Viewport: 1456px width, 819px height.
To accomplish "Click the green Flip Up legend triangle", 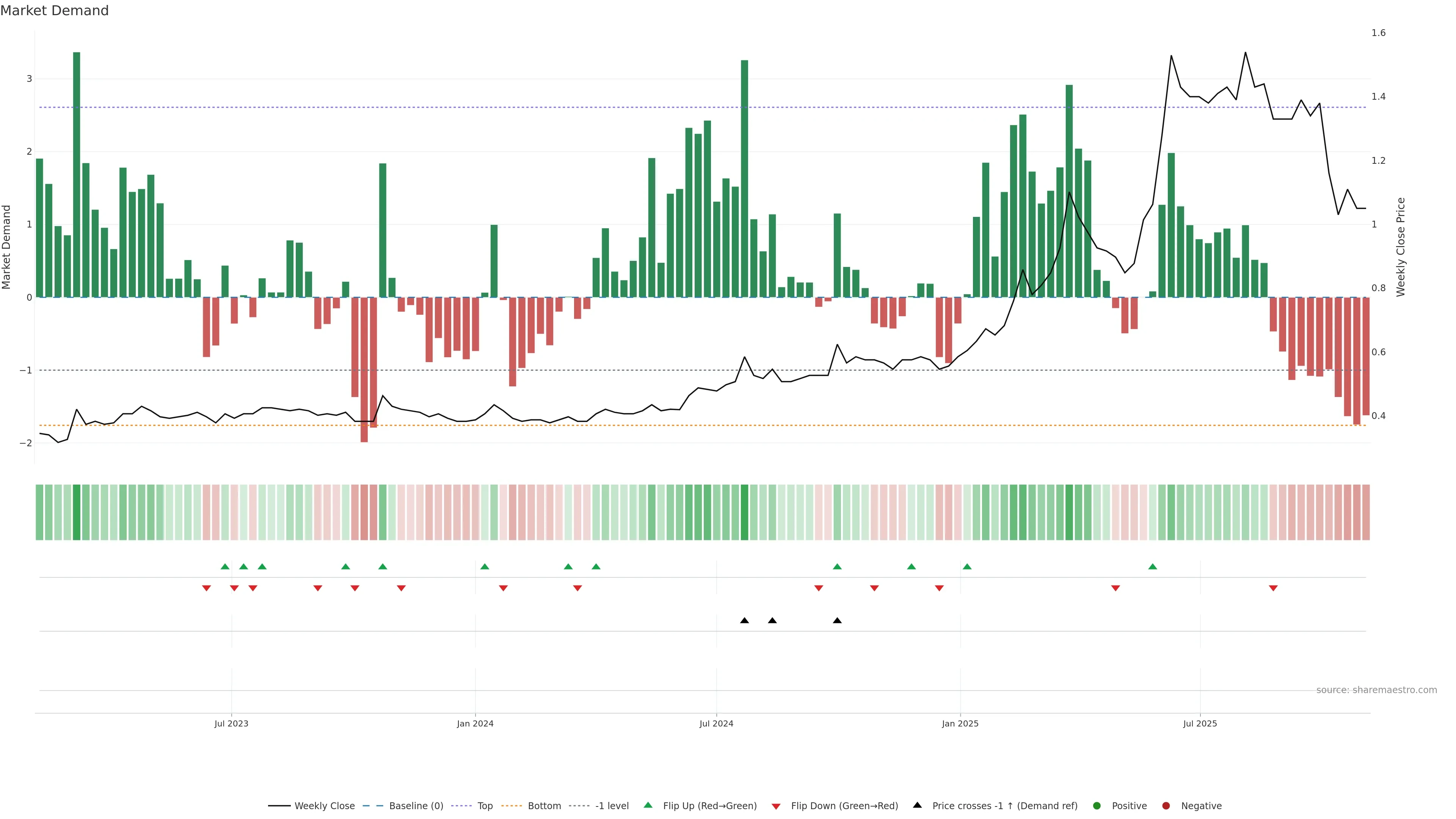I will pyautogui.click(x=648, y=805).
